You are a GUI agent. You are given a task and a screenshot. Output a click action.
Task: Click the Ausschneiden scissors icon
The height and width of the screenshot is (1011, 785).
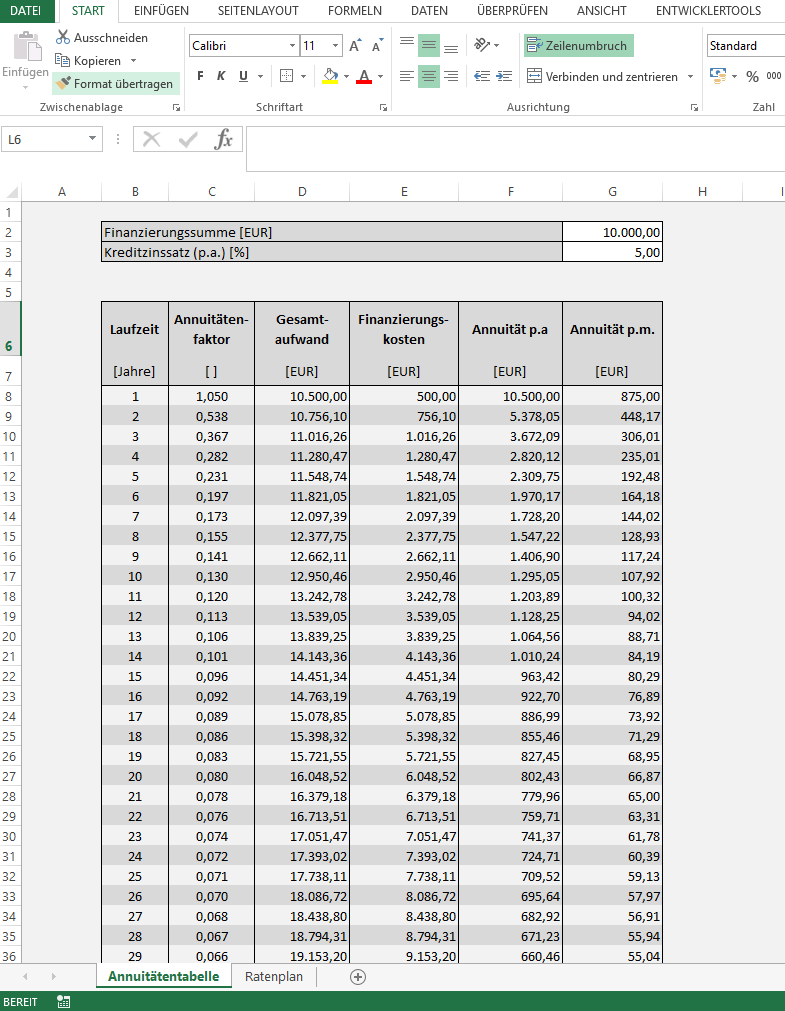coord(63,38)
